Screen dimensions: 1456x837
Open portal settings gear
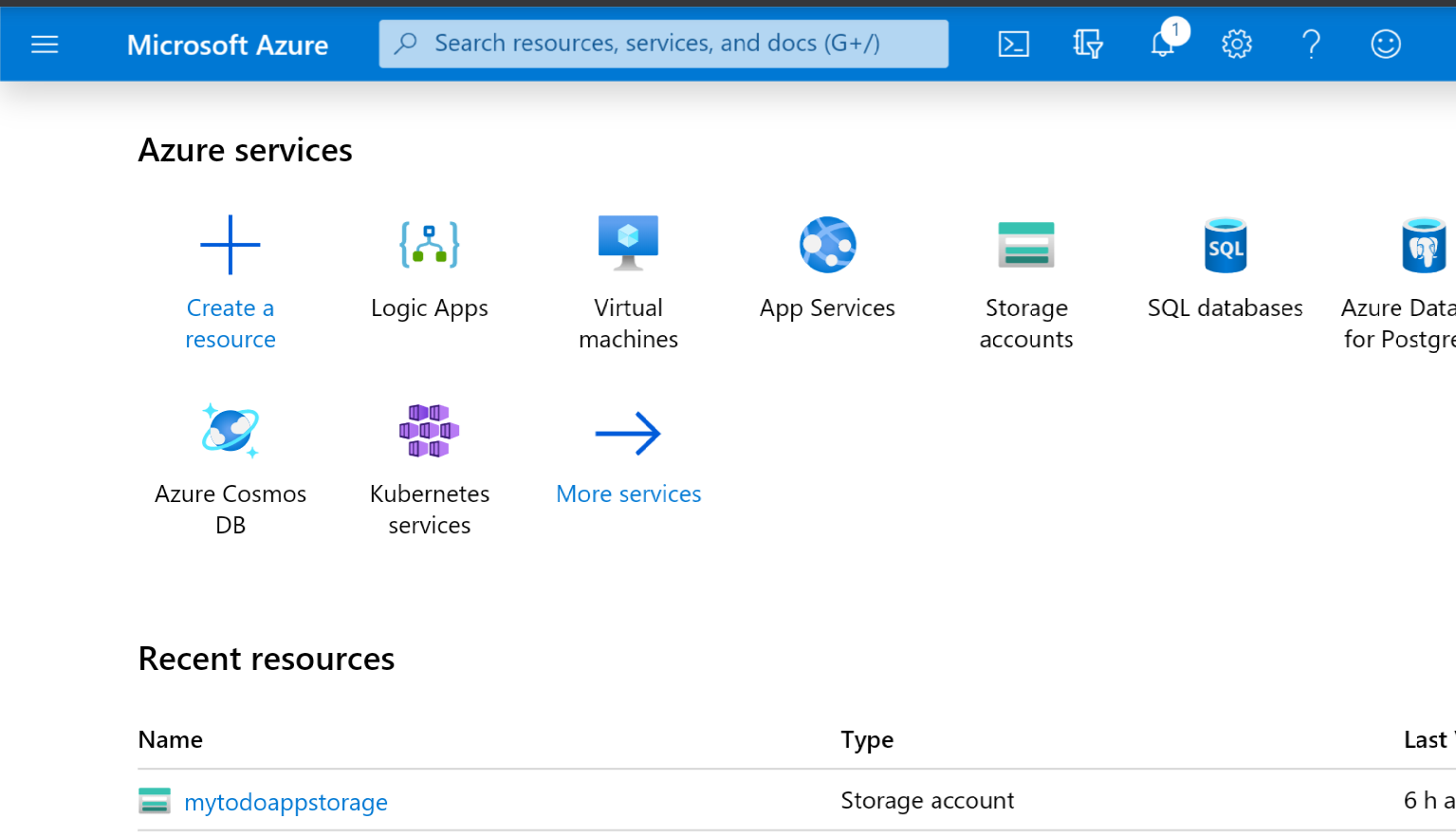point(1236,45)
